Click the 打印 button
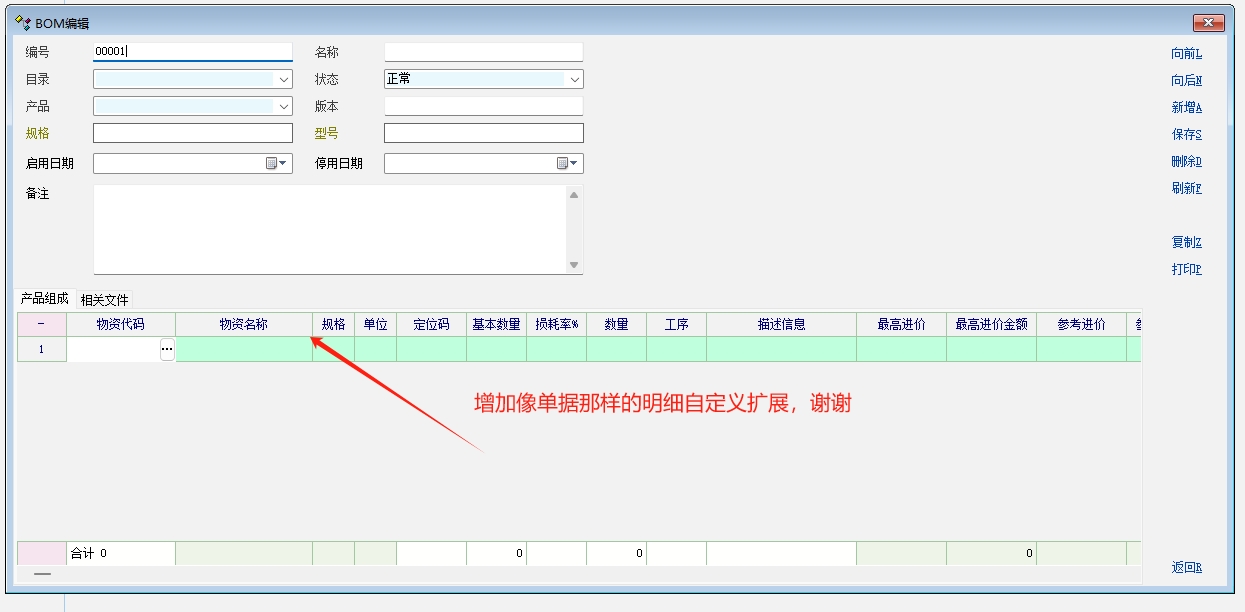 (1186, 269)
